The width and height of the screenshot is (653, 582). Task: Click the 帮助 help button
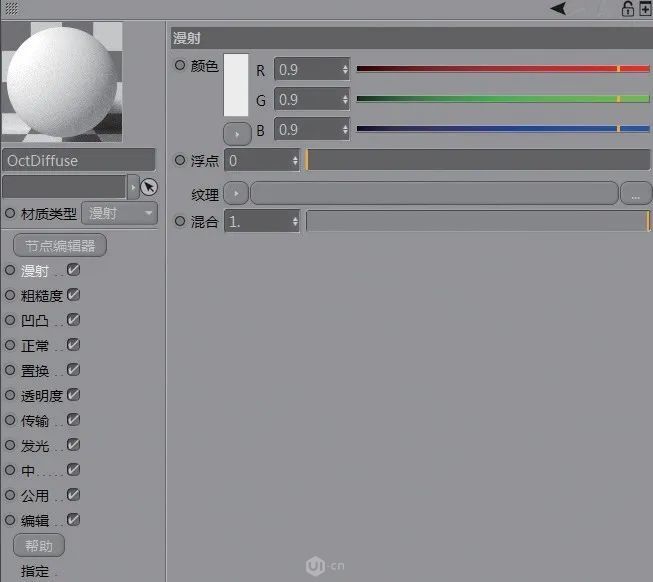click(x=39, y=545)
